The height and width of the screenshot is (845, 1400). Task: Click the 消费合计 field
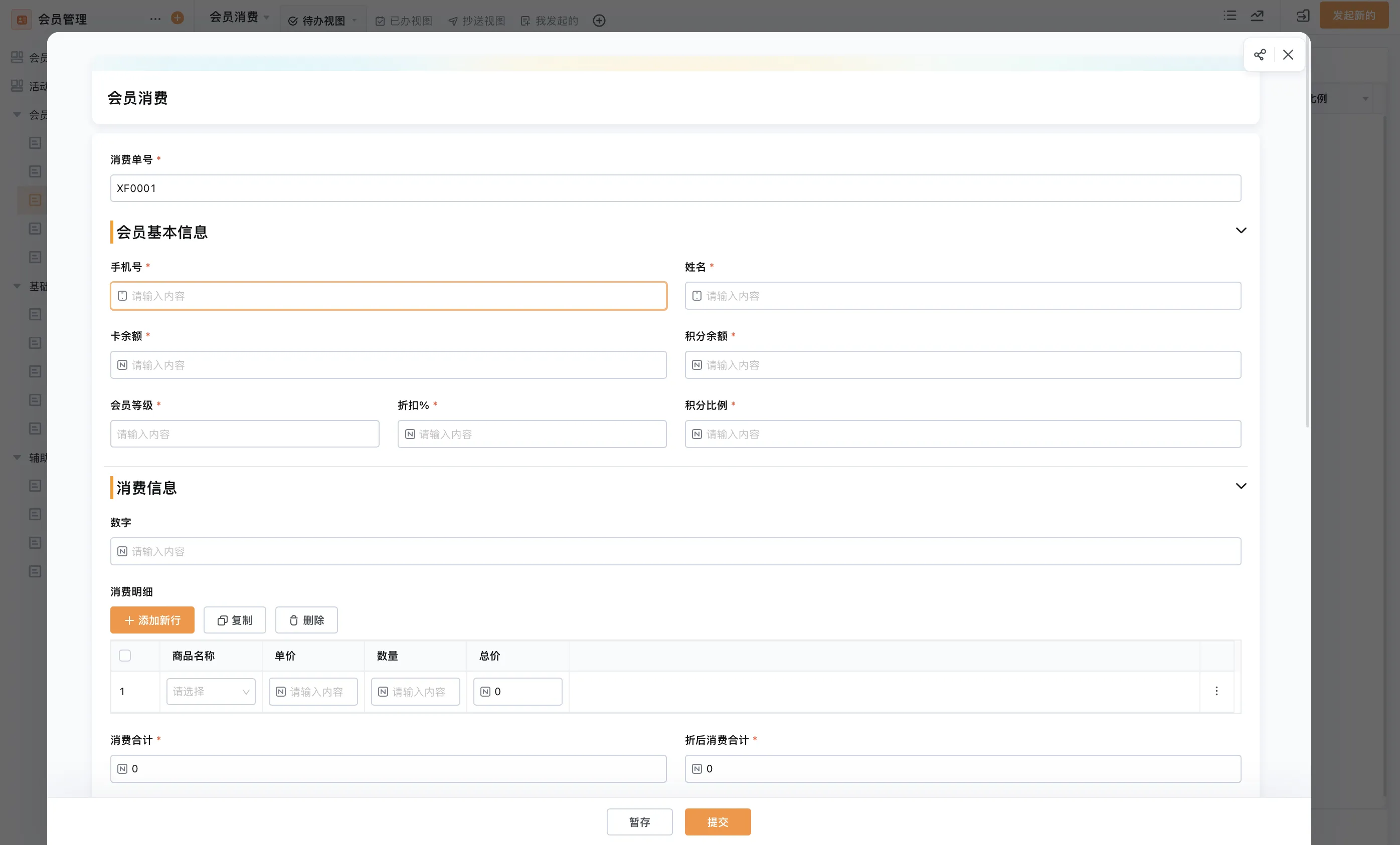click(389, 769)
